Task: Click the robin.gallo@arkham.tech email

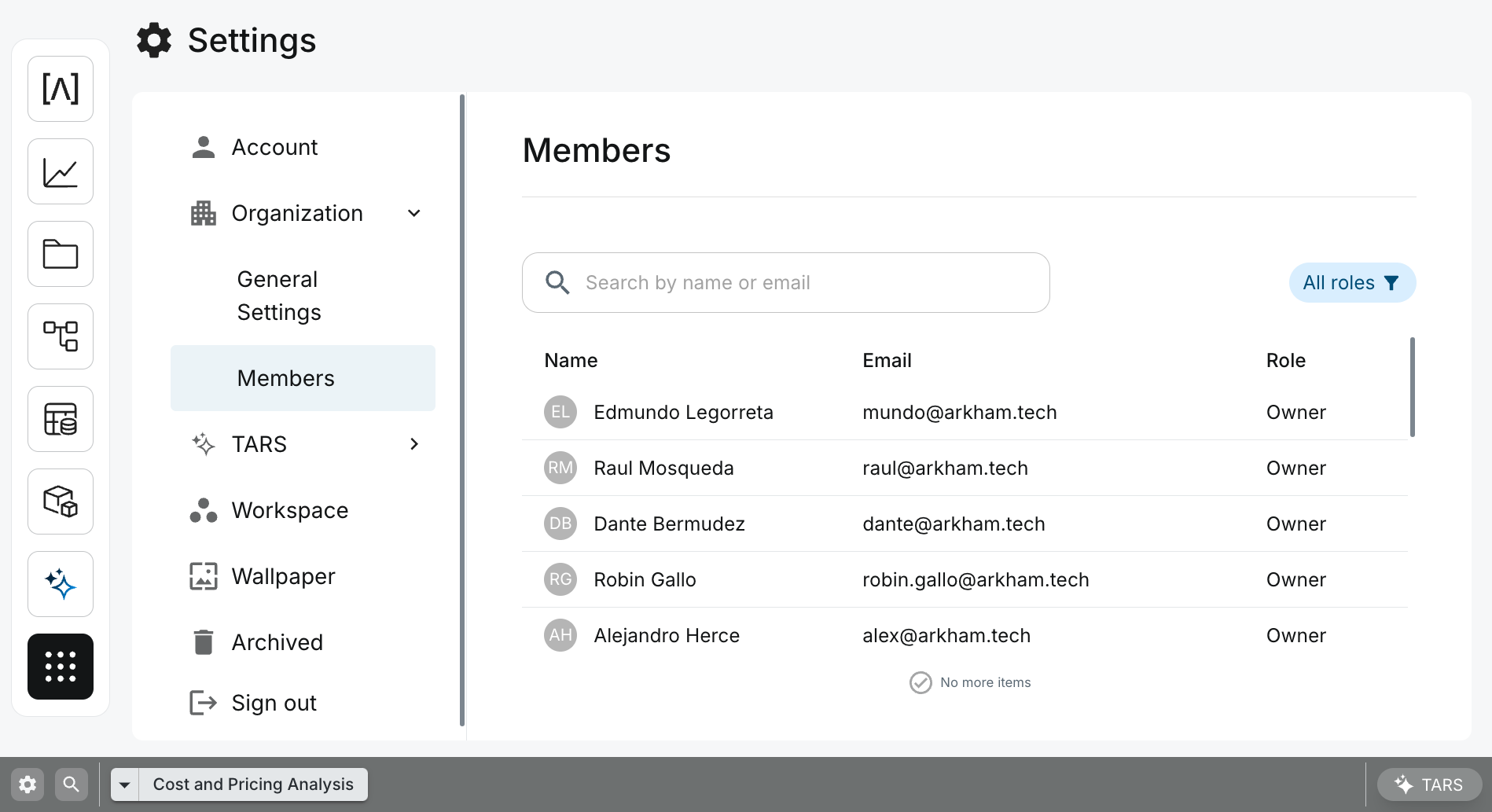Action: click(976, 579)
